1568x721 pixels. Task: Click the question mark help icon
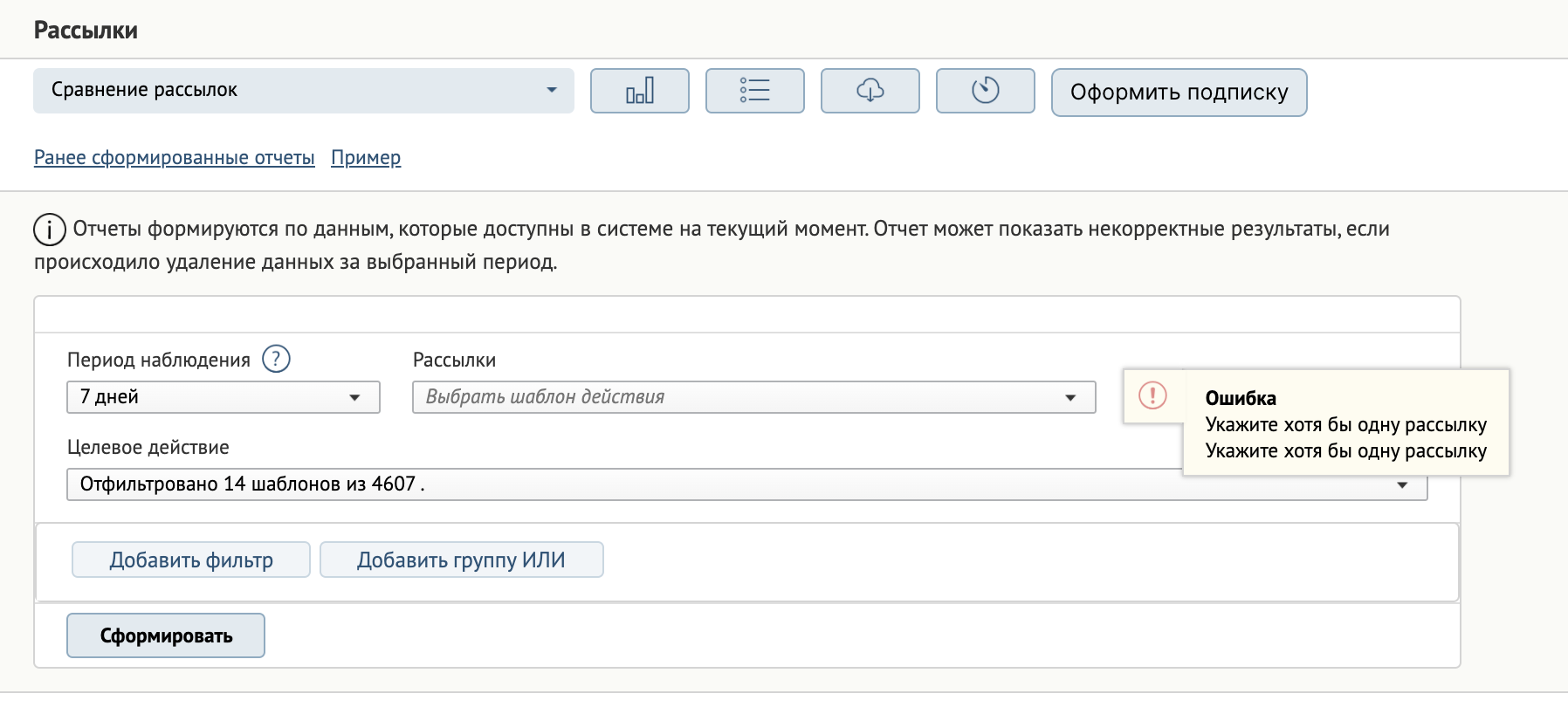point(276,359)
